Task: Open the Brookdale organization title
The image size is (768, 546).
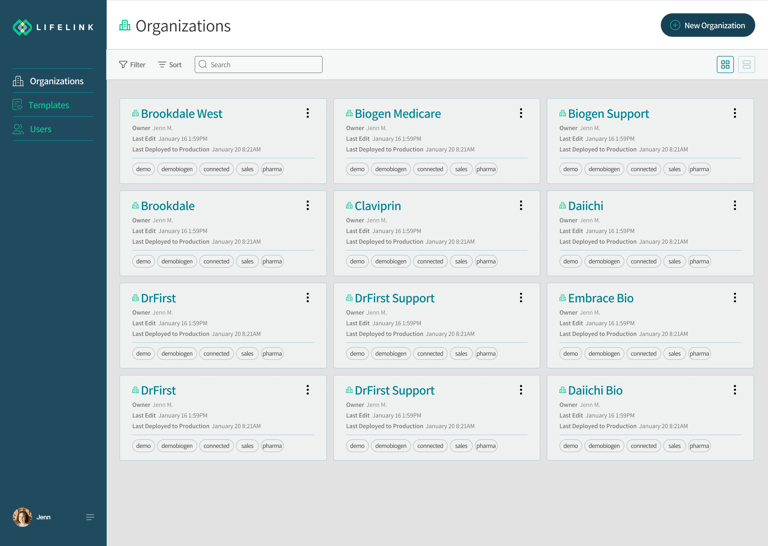Action: 168,206
